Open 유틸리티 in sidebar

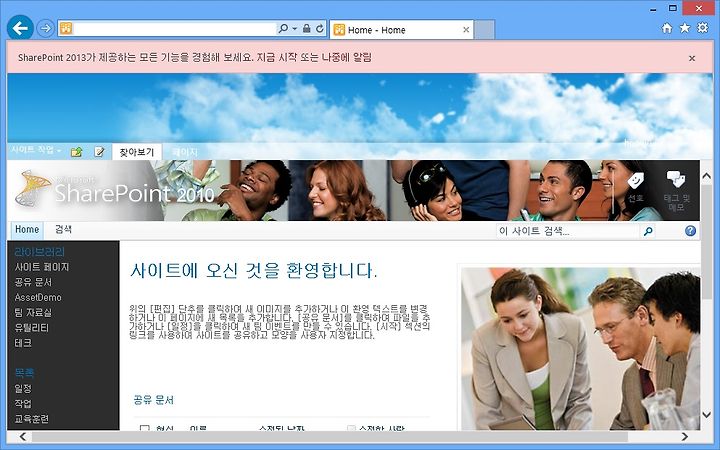(x=31, y=327)
